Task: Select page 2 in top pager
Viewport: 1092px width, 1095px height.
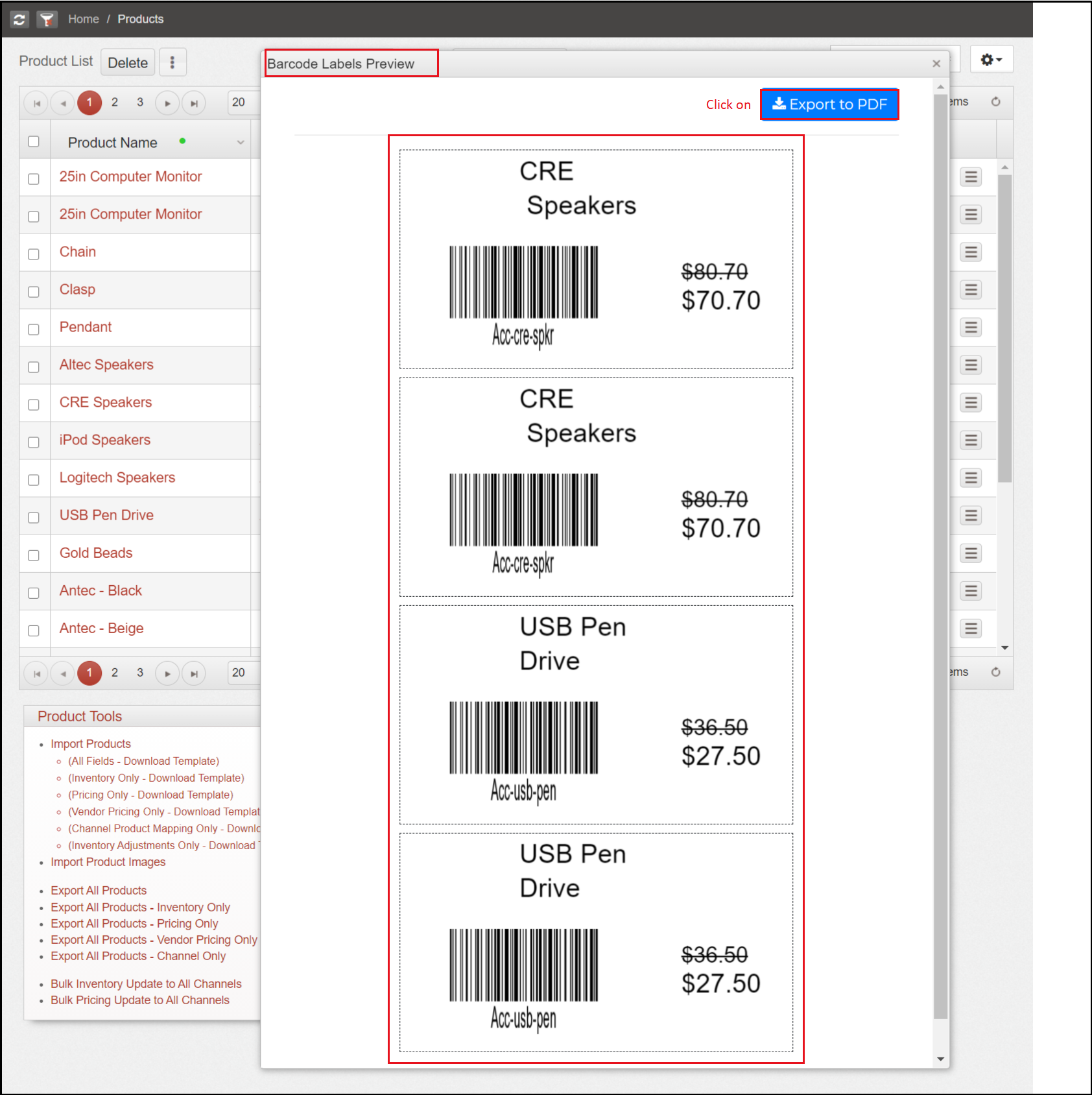Action: [x=115, y=102]
